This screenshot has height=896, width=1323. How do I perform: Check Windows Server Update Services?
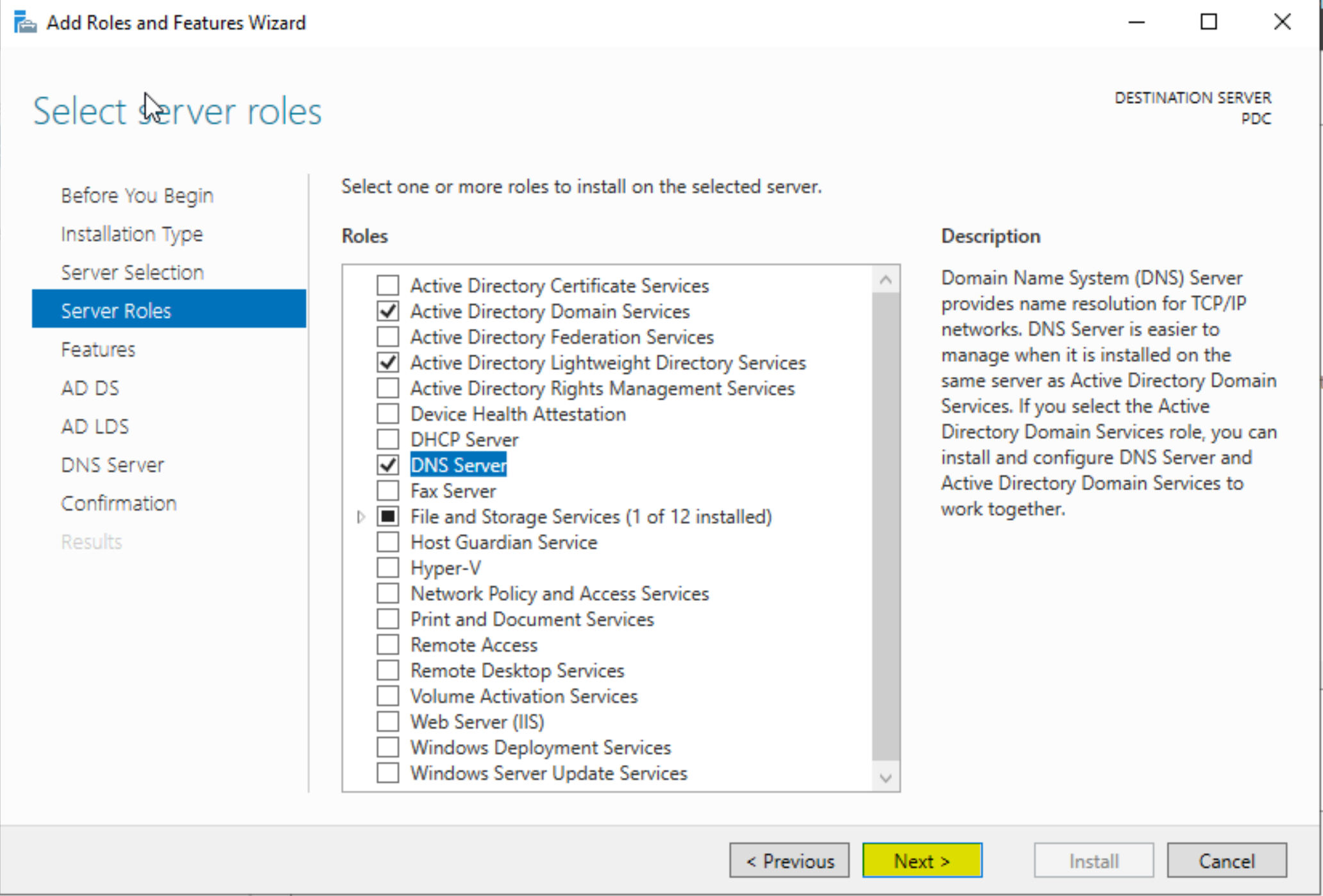pos(388,773)
